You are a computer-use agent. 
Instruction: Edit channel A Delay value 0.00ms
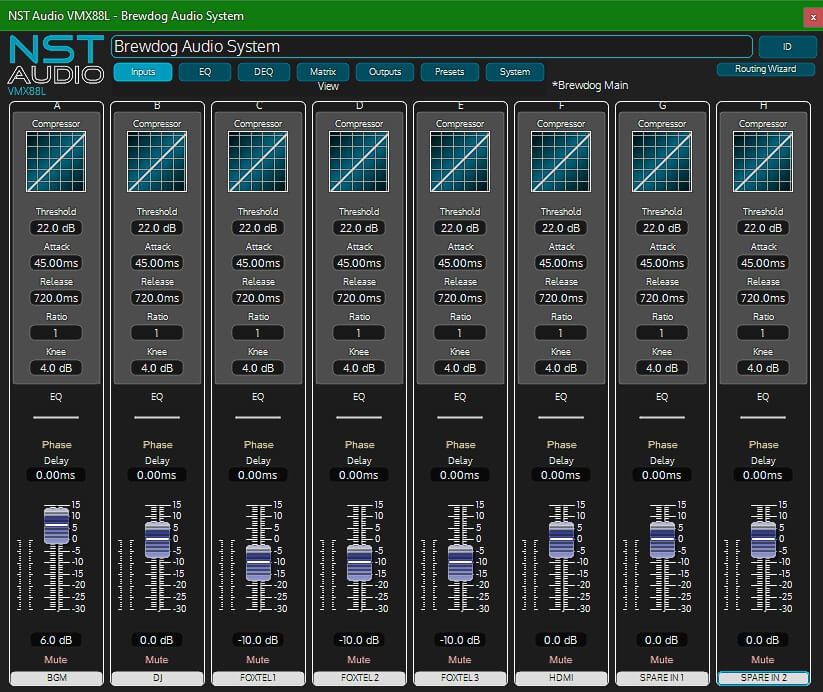[x=56, y=475]
